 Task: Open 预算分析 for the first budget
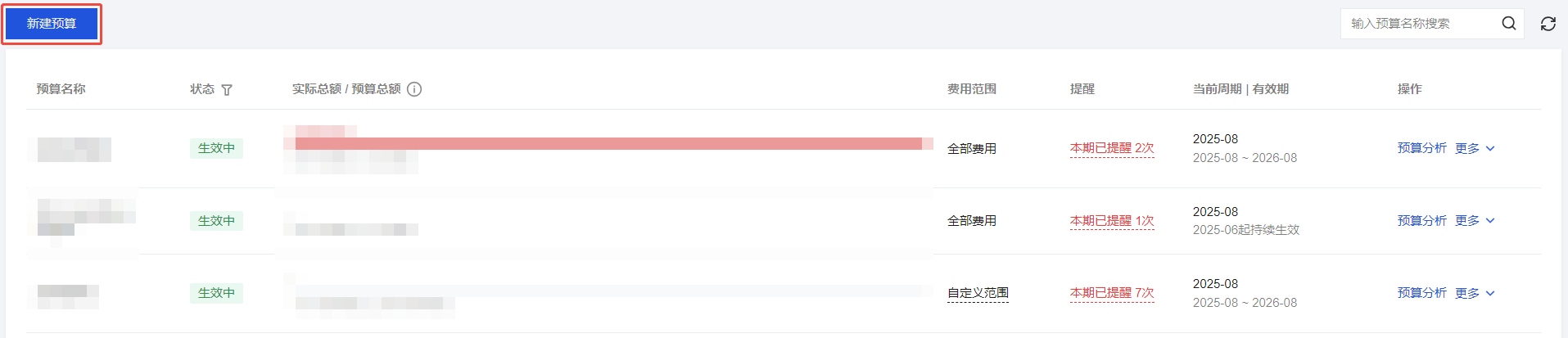point(1421,148)
